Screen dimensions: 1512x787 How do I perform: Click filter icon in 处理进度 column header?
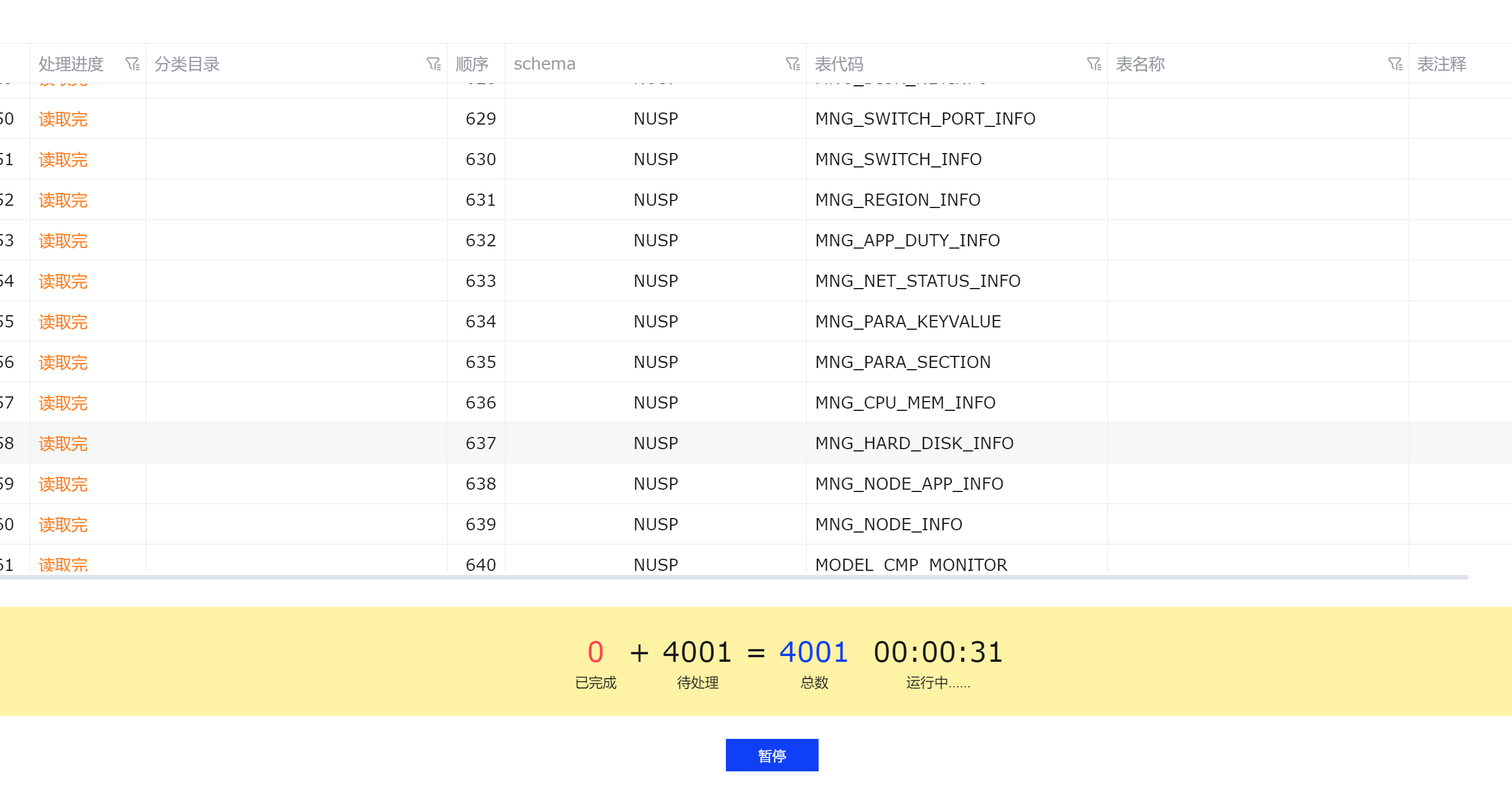(133, 63)
